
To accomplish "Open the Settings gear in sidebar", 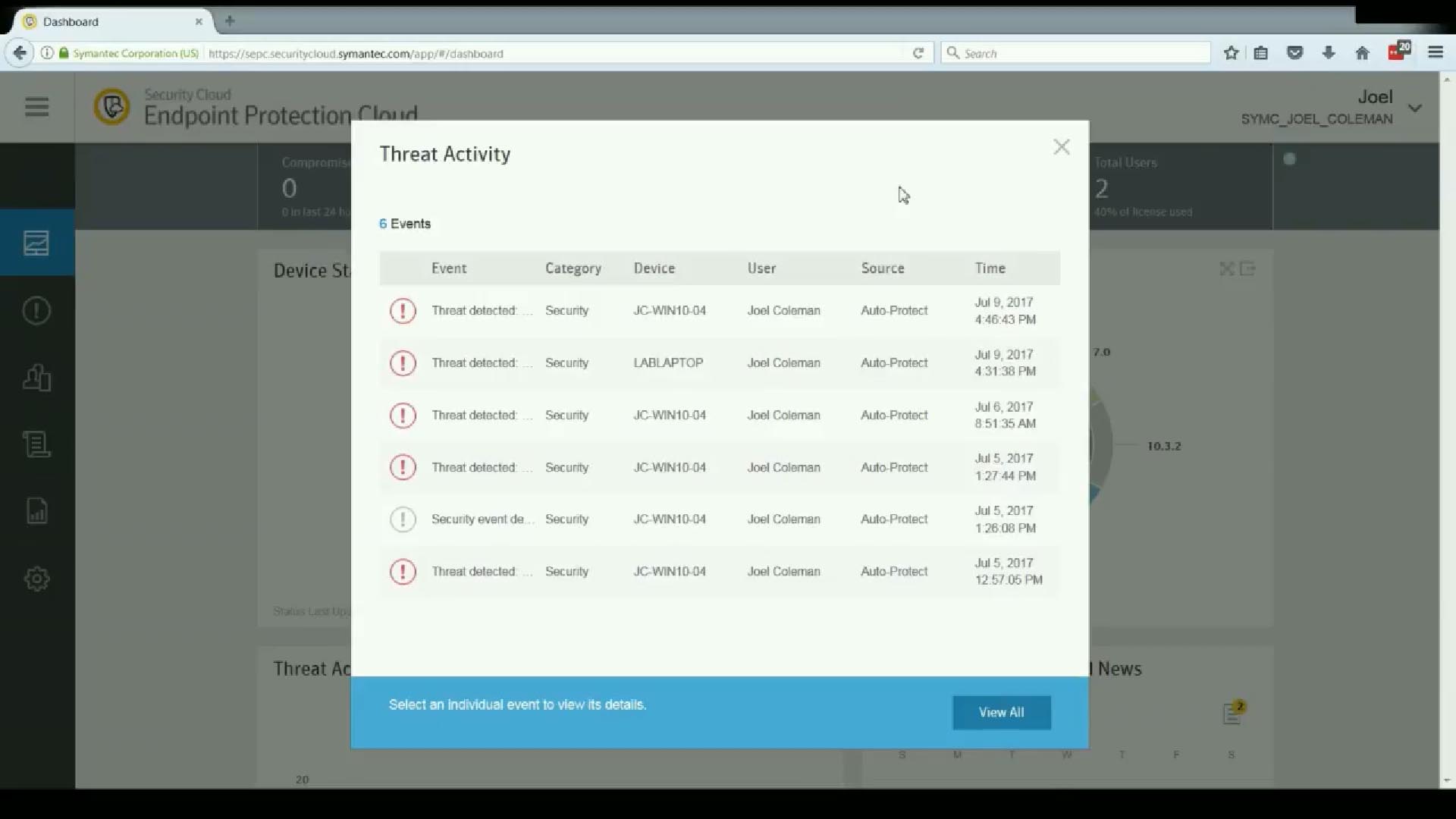I will coord(36,579).
